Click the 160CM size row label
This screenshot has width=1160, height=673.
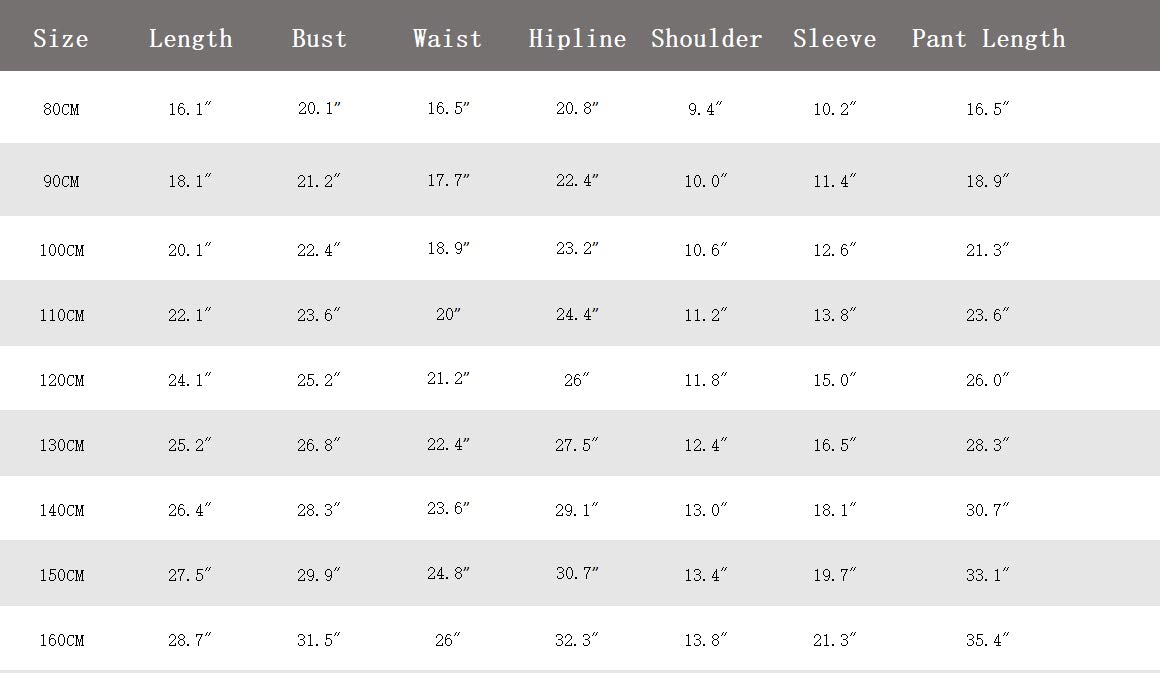tap(61, 641)
